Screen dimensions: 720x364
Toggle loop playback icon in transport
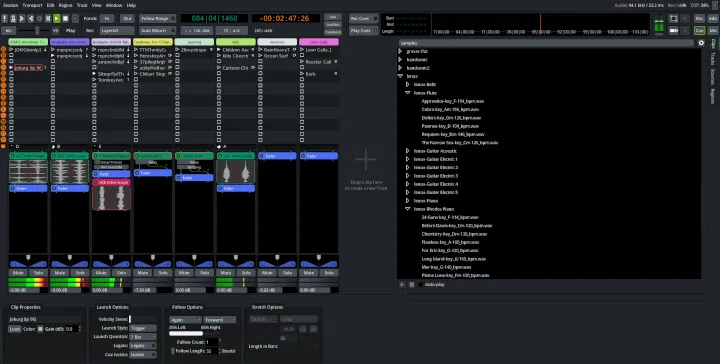coord(39,18)
